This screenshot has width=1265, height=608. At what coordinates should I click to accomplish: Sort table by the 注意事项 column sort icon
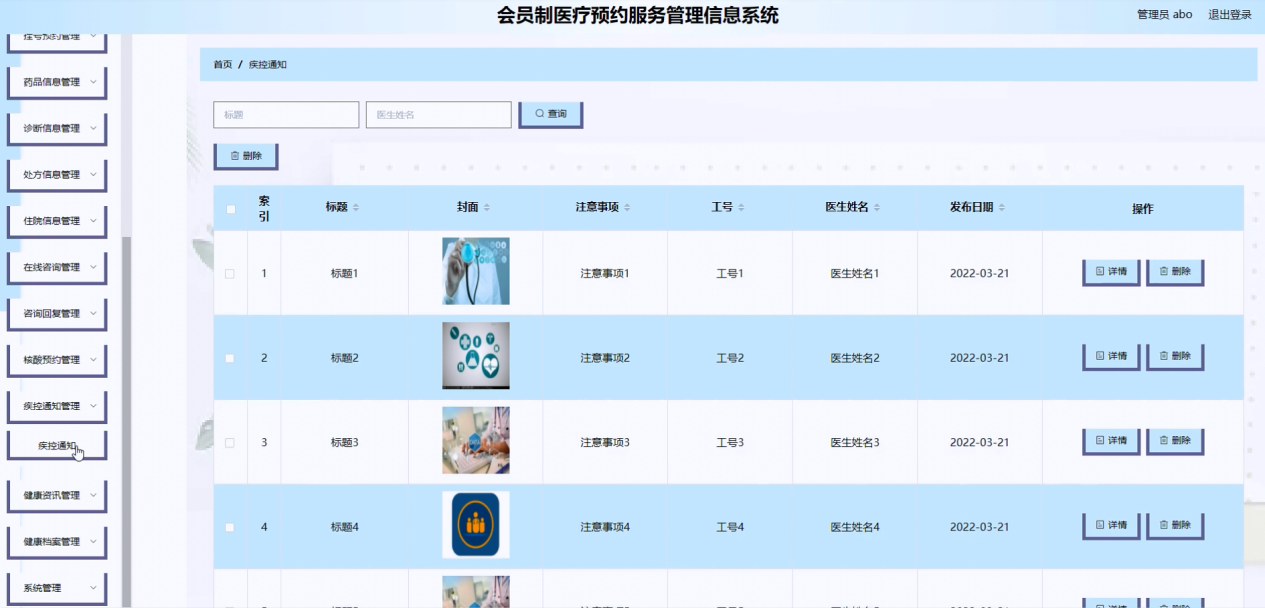[628, 208]
